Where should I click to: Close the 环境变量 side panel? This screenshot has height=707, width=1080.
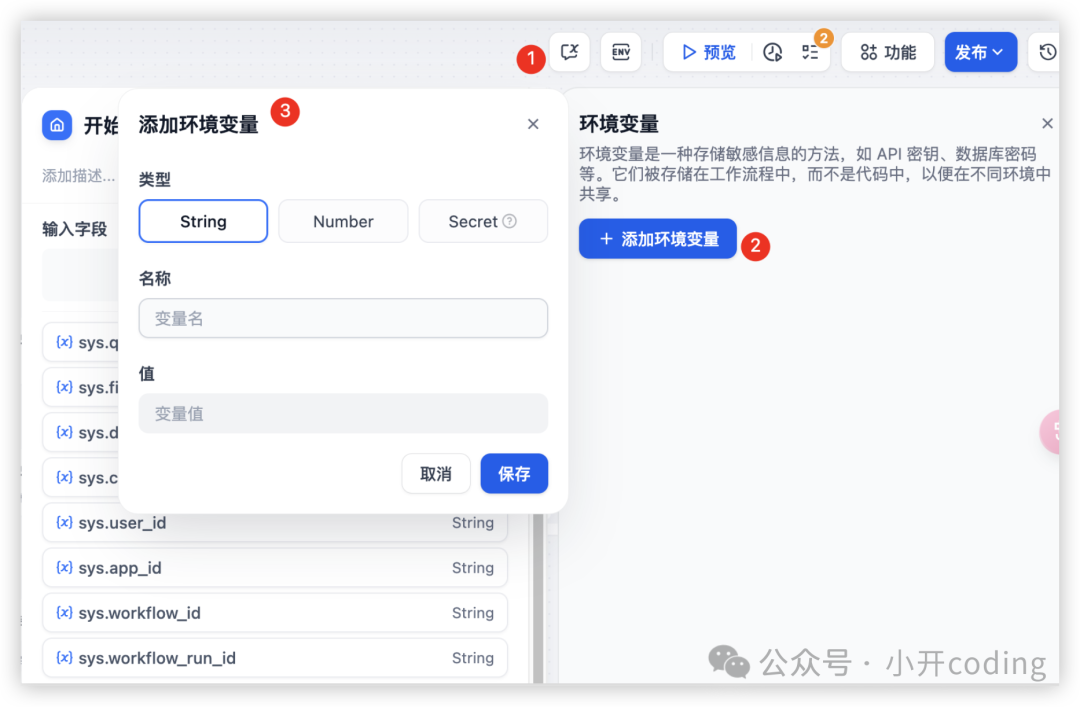coord(1047,123)
